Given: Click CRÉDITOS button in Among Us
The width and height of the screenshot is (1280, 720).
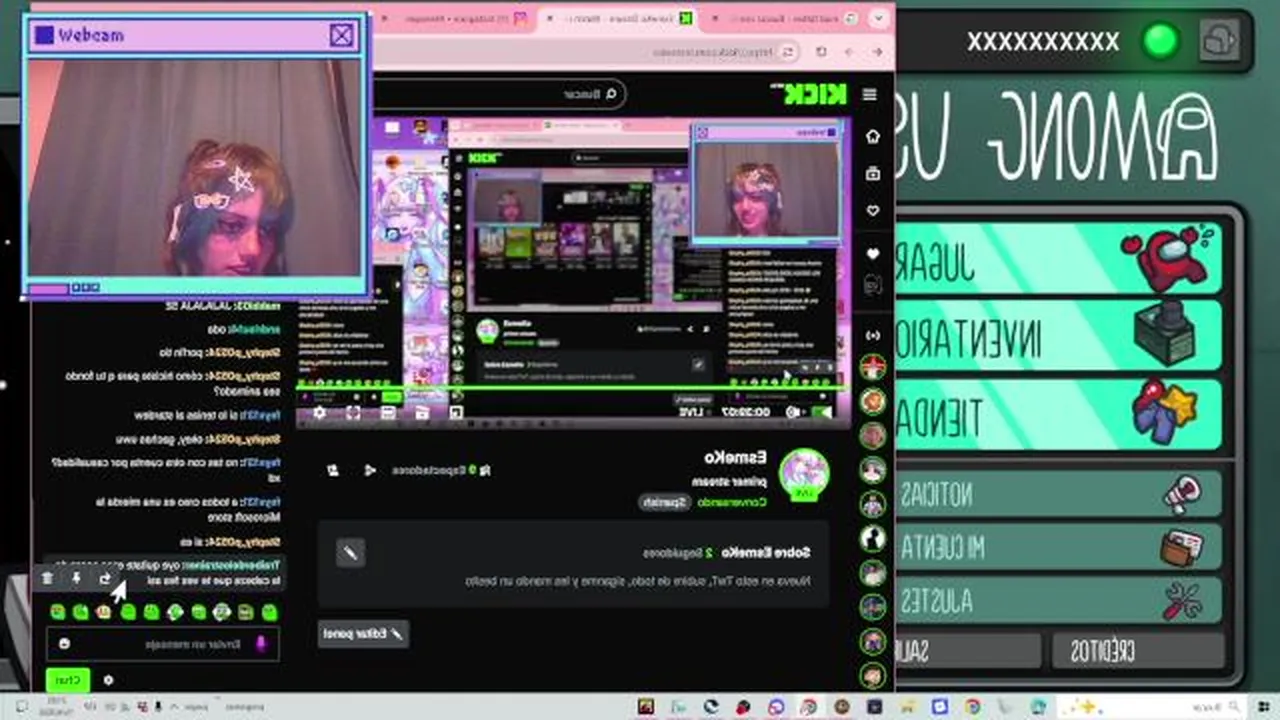Looking at the screenshot, I should [1137, 652].
